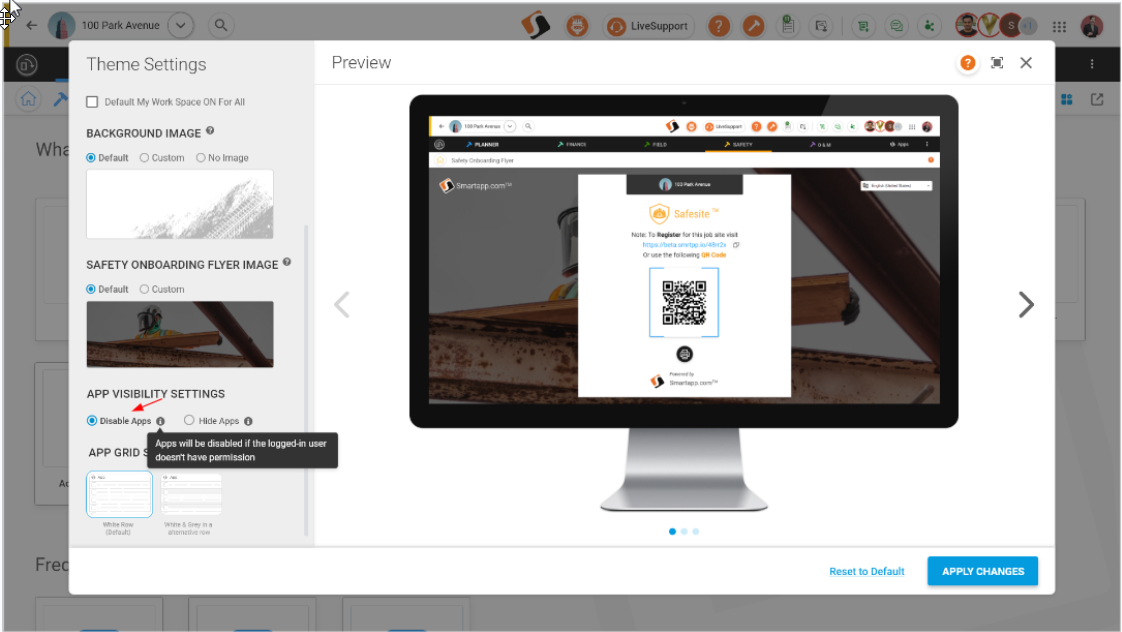Click the Preview help question icon

967,63
